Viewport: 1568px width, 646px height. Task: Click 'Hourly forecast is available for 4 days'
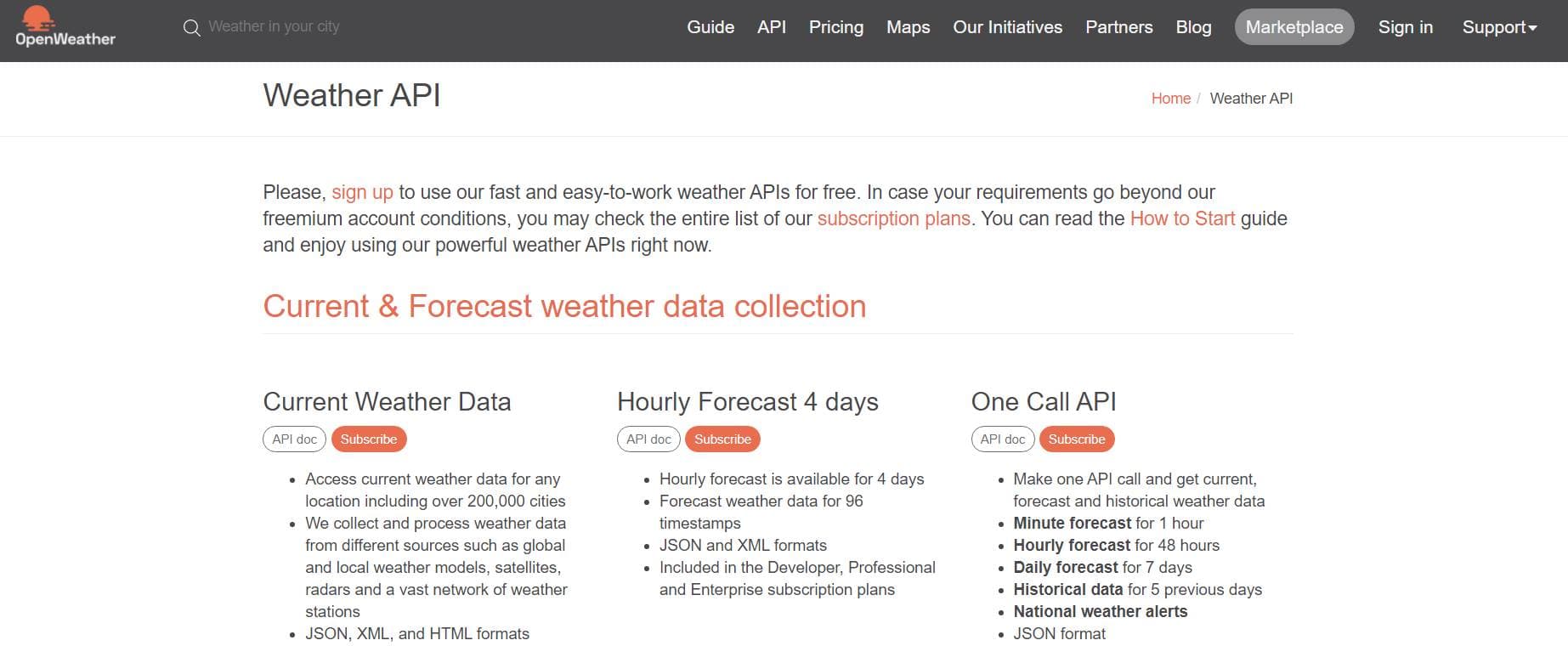coord(791,479)
